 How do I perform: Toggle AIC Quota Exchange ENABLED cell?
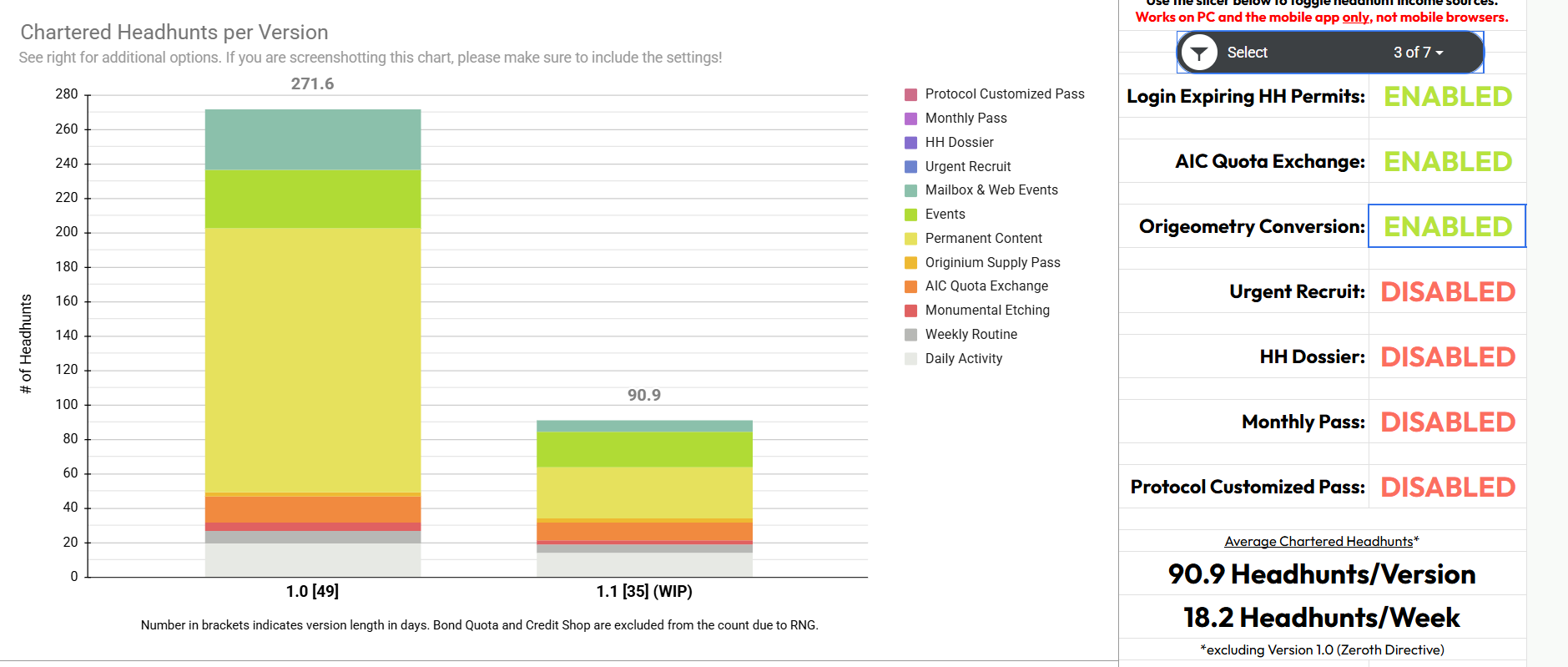[x=1447, y=162]
